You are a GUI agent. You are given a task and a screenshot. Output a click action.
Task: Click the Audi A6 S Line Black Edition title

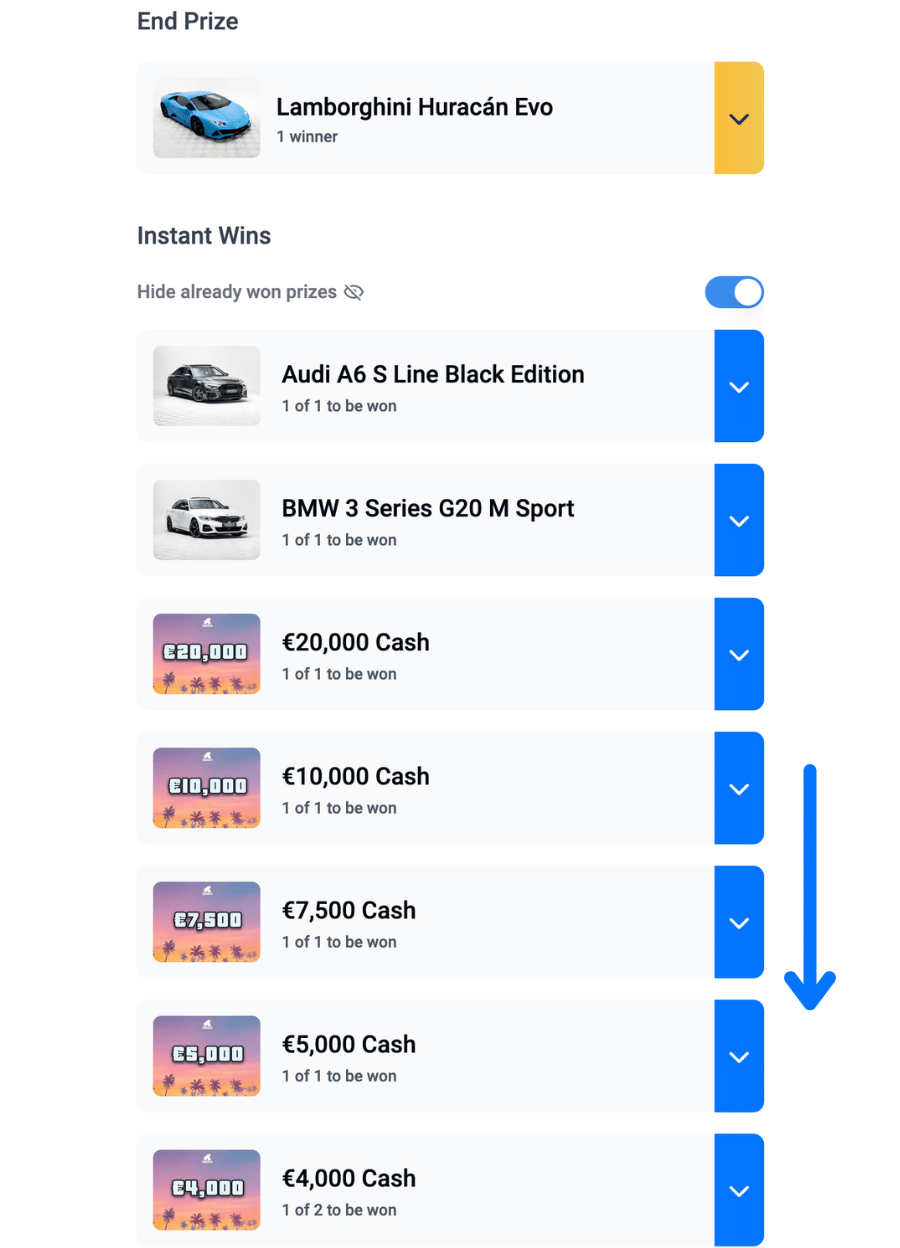click(433, 375)
